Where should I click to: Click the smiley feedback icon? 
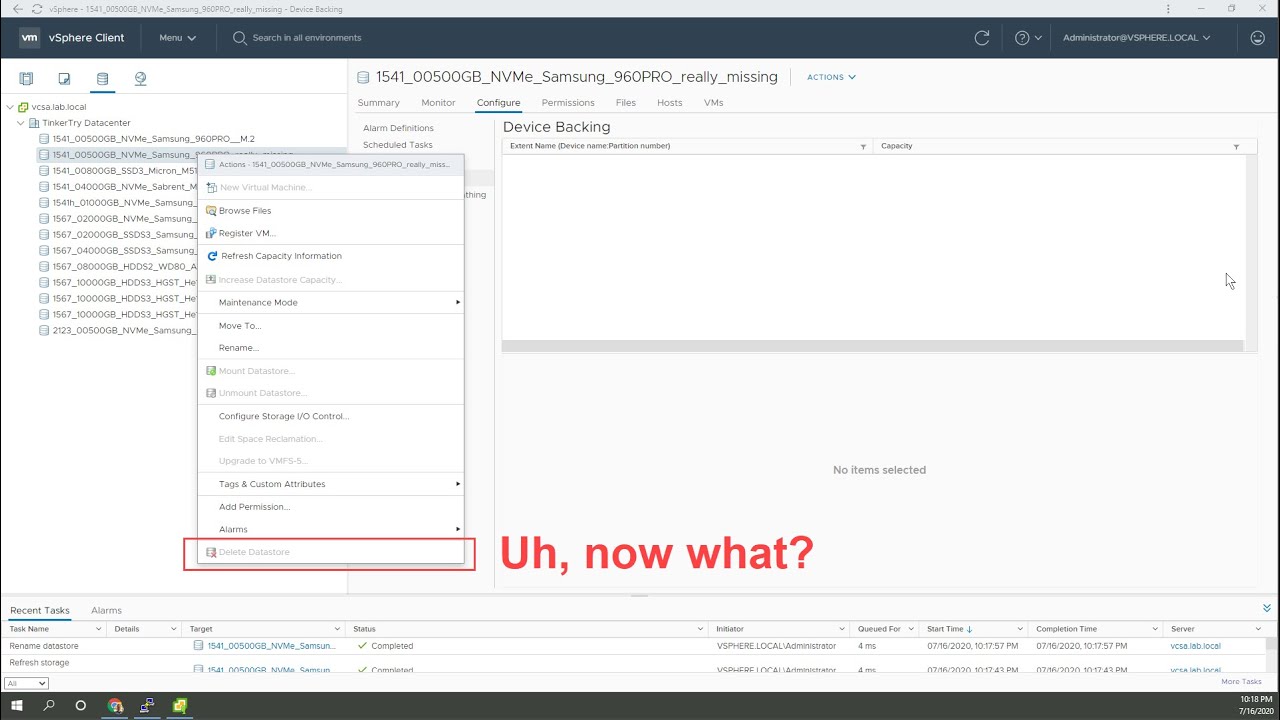pos(1257,38)
